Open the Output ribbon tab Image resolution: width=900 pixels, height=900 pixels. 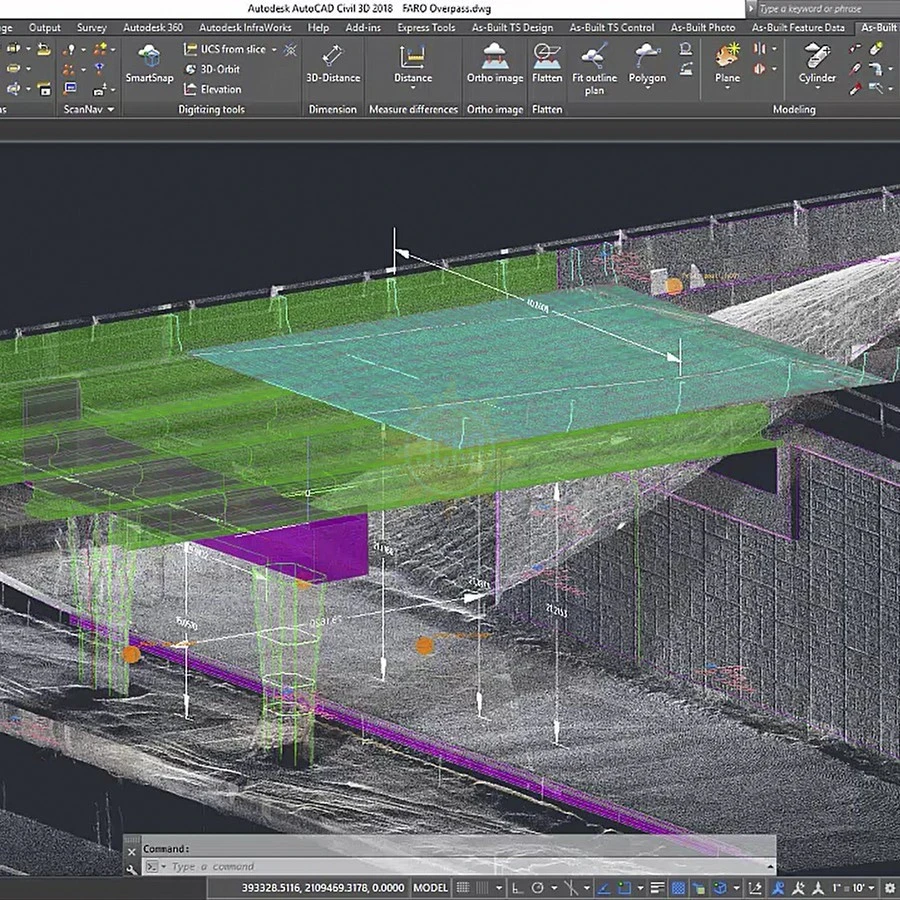[44, 28]
